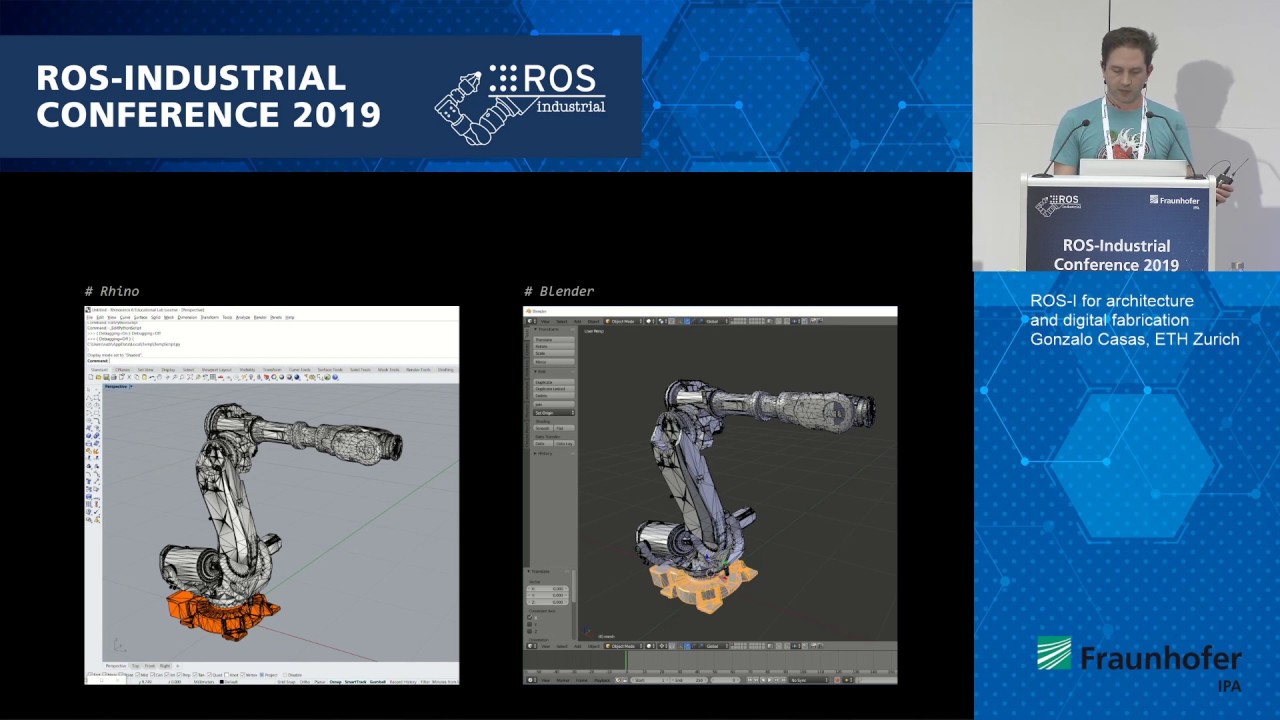Viewport: 1280px width, 720px height.
Task: Click the Start frame field in Blender timeline
Action: tap(650, 680)
